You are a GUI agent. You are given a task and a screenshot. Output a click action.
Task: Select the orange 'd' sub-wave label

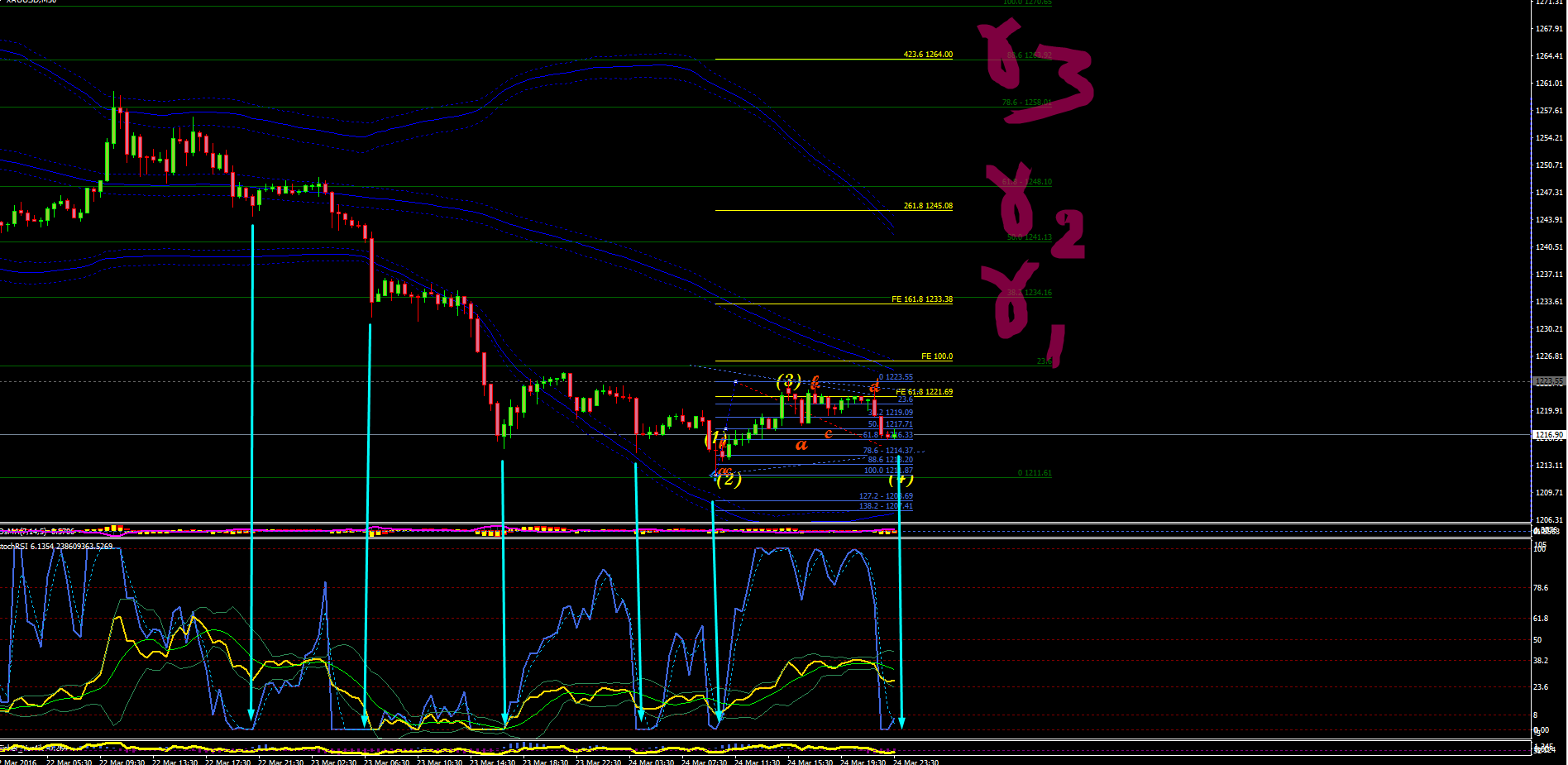pyautogui.click(x=874, y=386)
